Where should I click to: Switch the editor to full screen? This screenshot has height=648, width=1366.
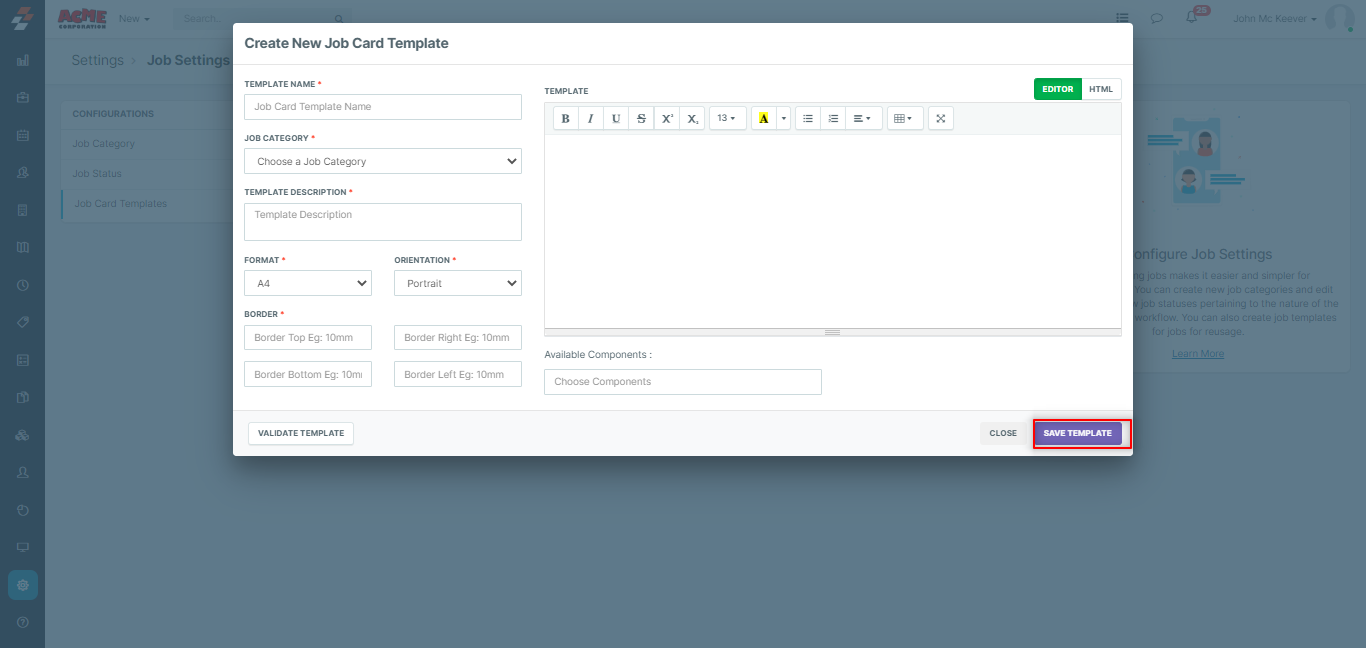941,118
